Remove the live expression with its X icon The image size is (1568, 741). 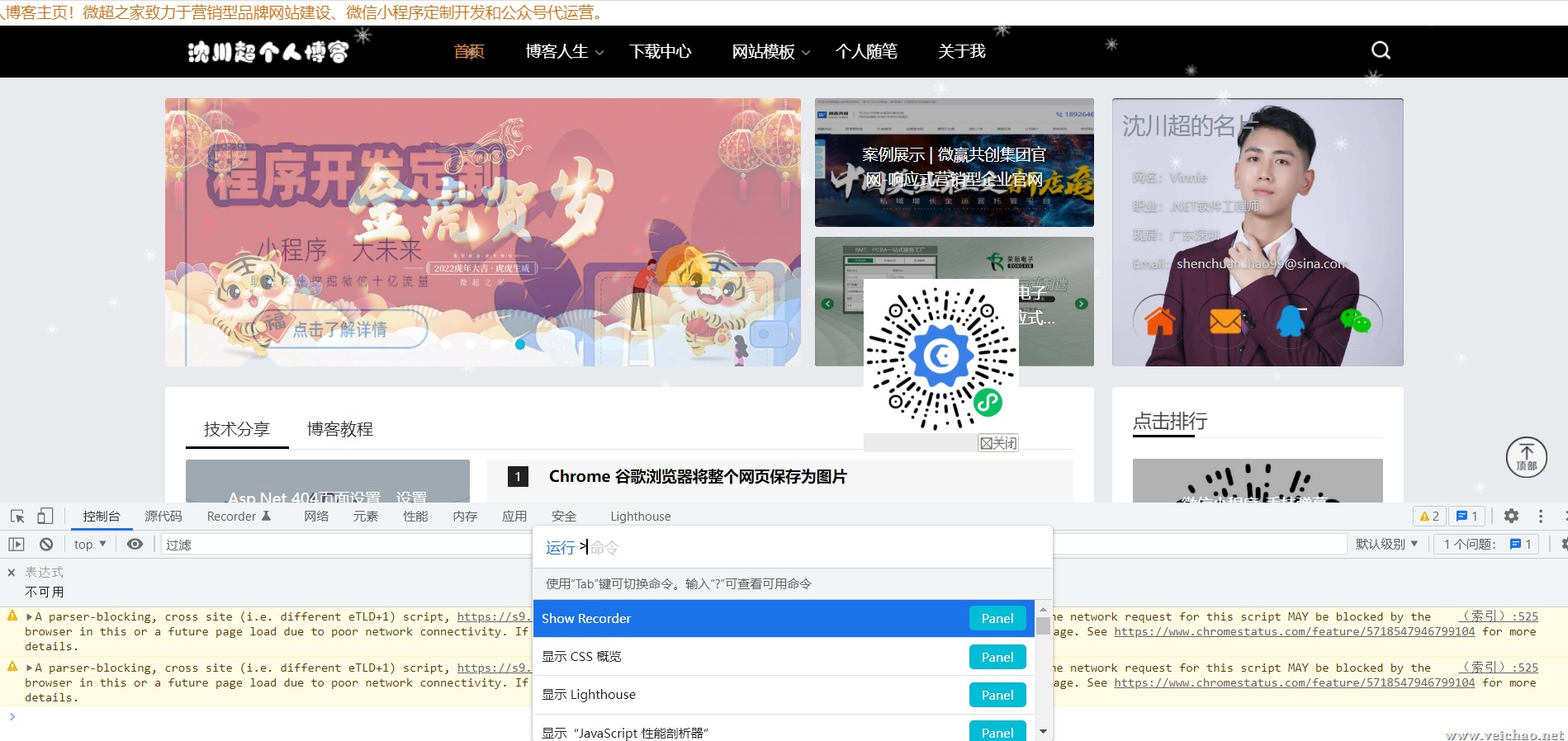tap(12, 572)
